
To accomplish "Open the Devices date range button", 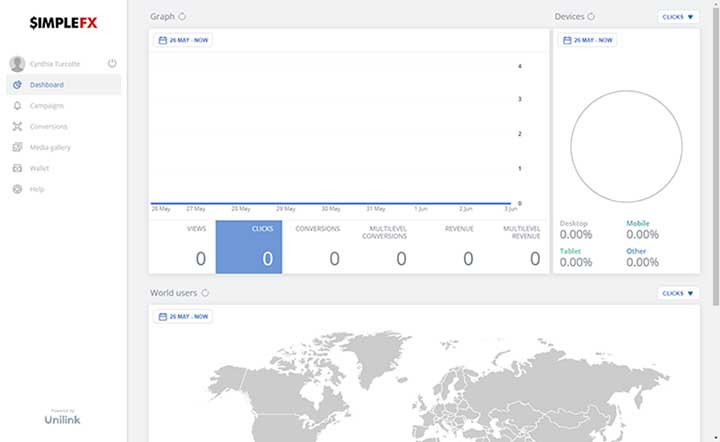I will [x=588, y=40].
